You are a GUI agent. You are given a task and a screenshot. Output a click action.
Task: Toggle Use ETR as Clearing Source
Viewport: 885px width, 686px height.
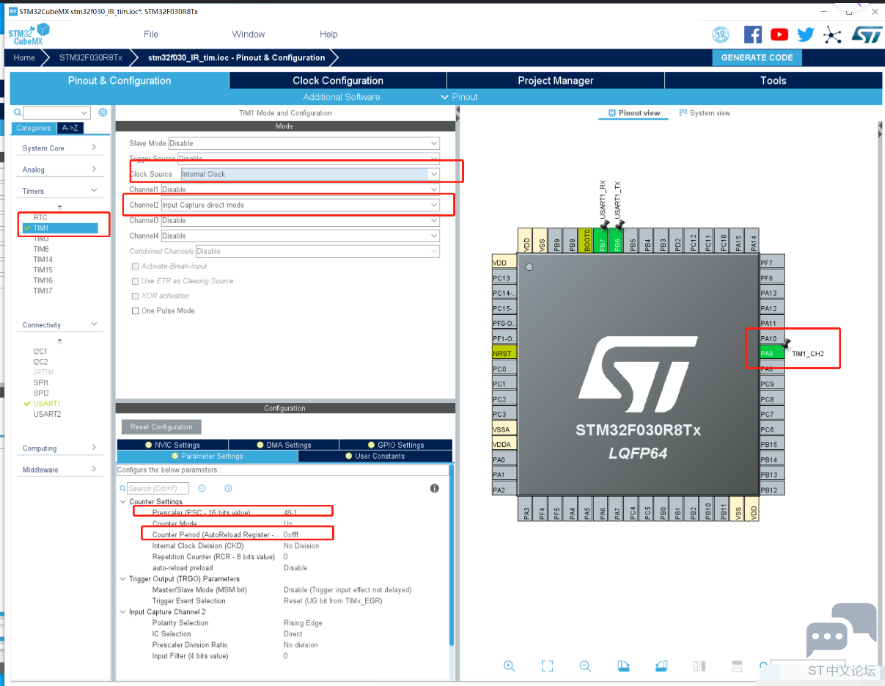click(135, 281)
